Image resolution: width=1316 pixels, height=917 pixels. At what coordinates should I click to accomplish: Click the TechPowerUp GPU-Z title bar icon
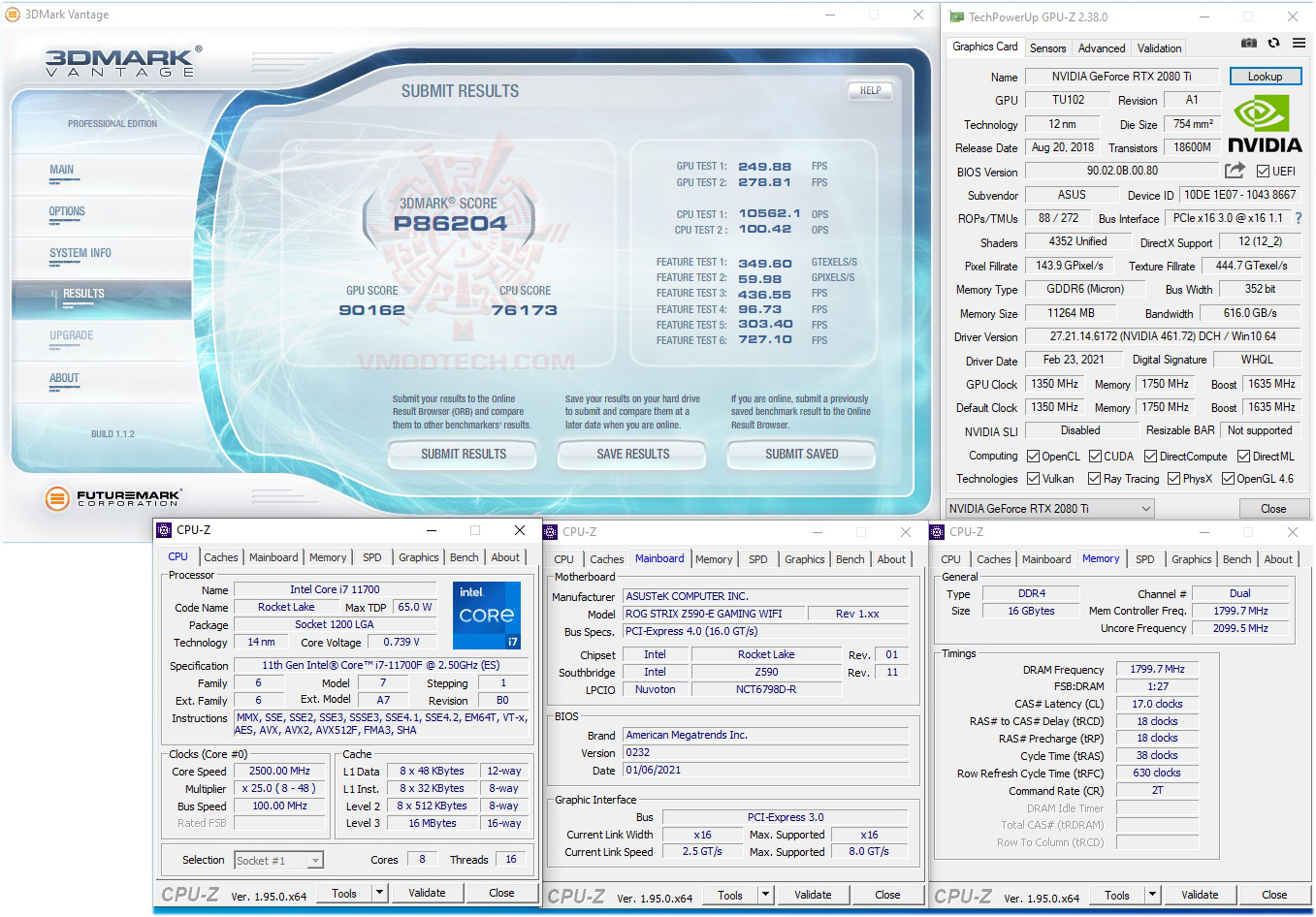coord(956,16)
